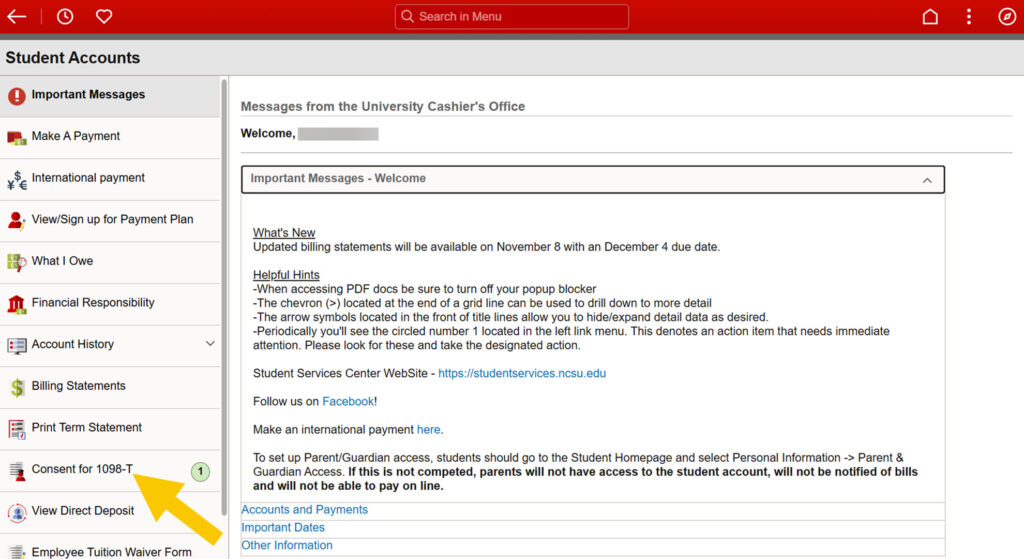Click the green badge on Consent for 1098-T
The height and width of the screenshot is (559, 1024).
pos(200,471)
